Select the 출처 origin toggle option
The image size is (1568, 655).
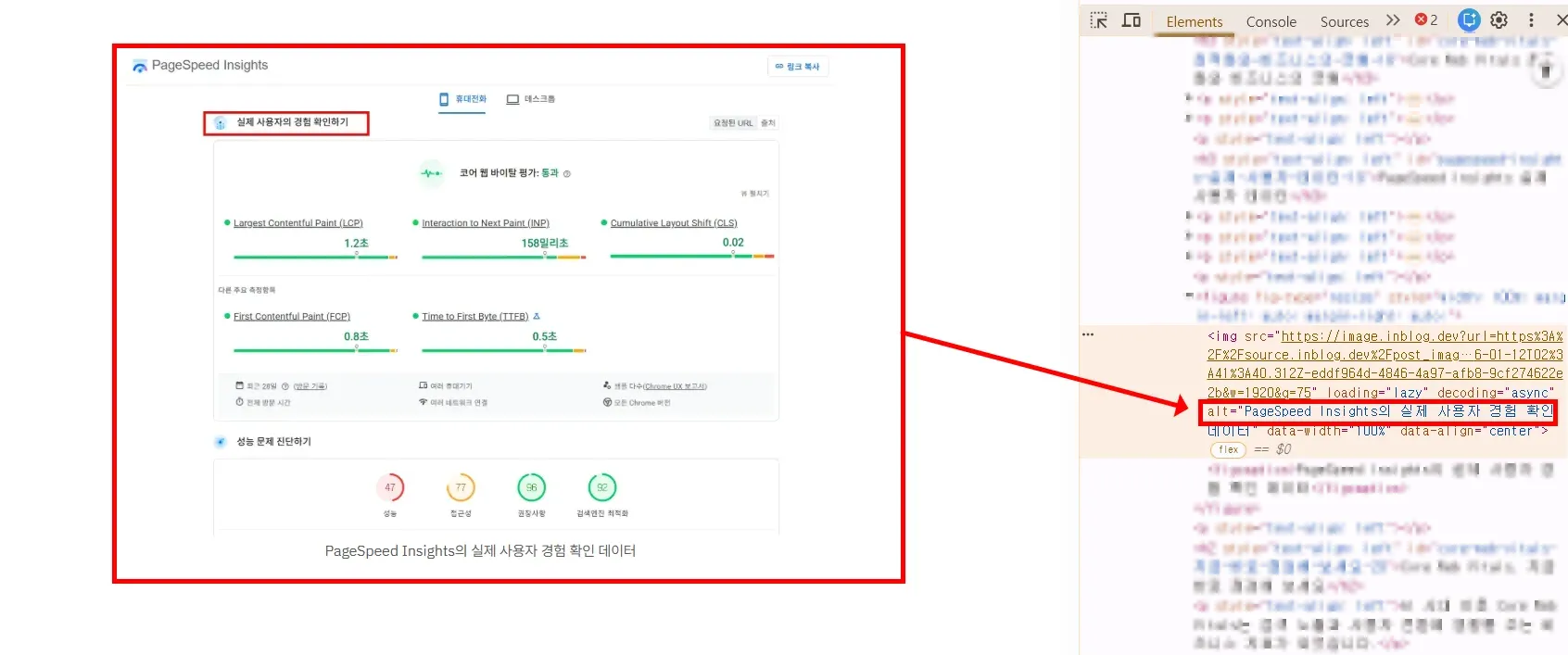(767, 123)
